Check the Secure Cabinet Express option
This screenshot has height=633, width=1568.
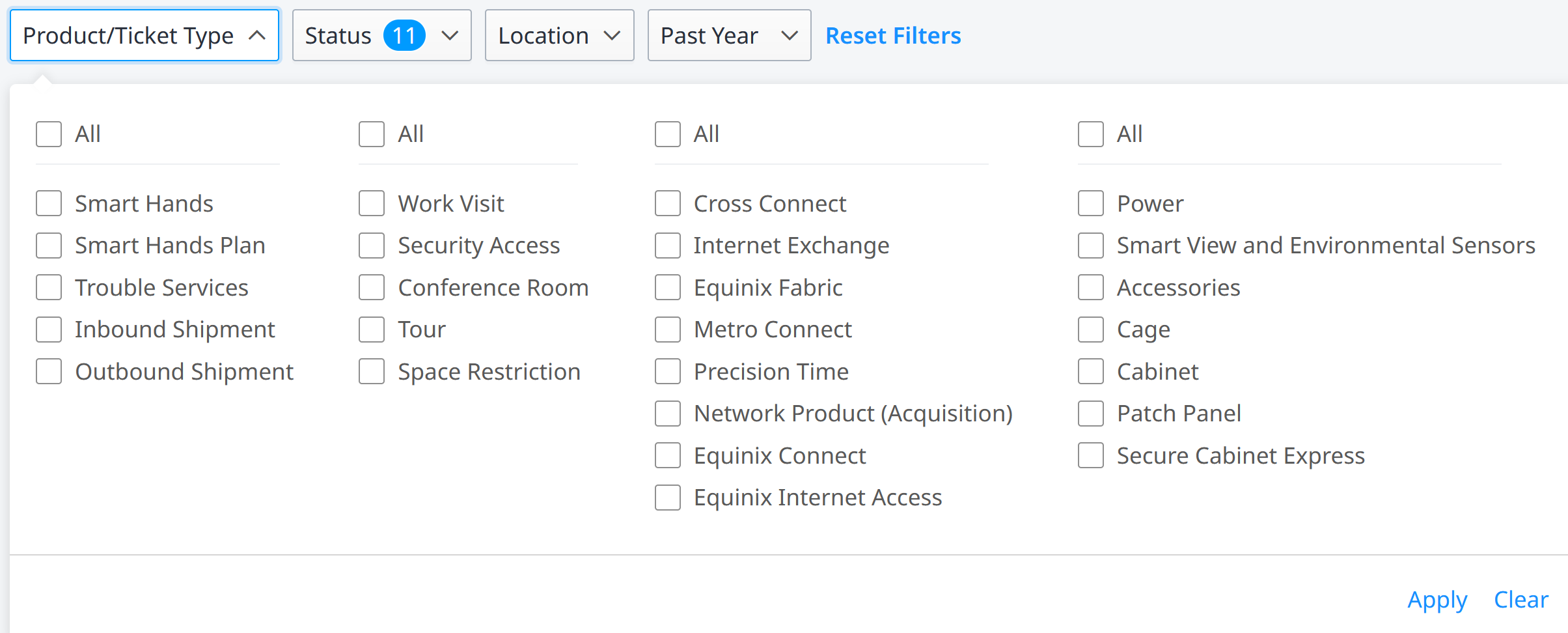[1091, 455]
